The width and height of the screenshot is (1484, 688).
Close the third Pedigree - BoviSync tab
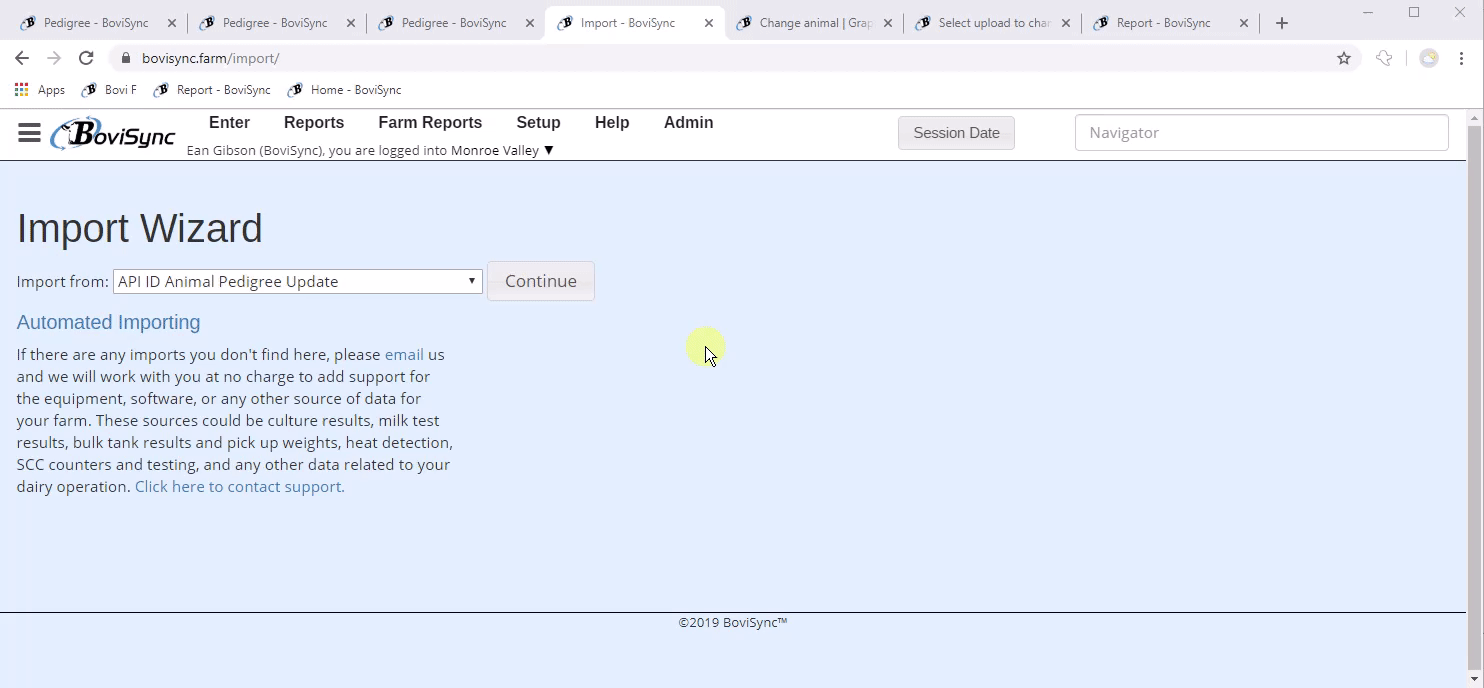(530, 23)
